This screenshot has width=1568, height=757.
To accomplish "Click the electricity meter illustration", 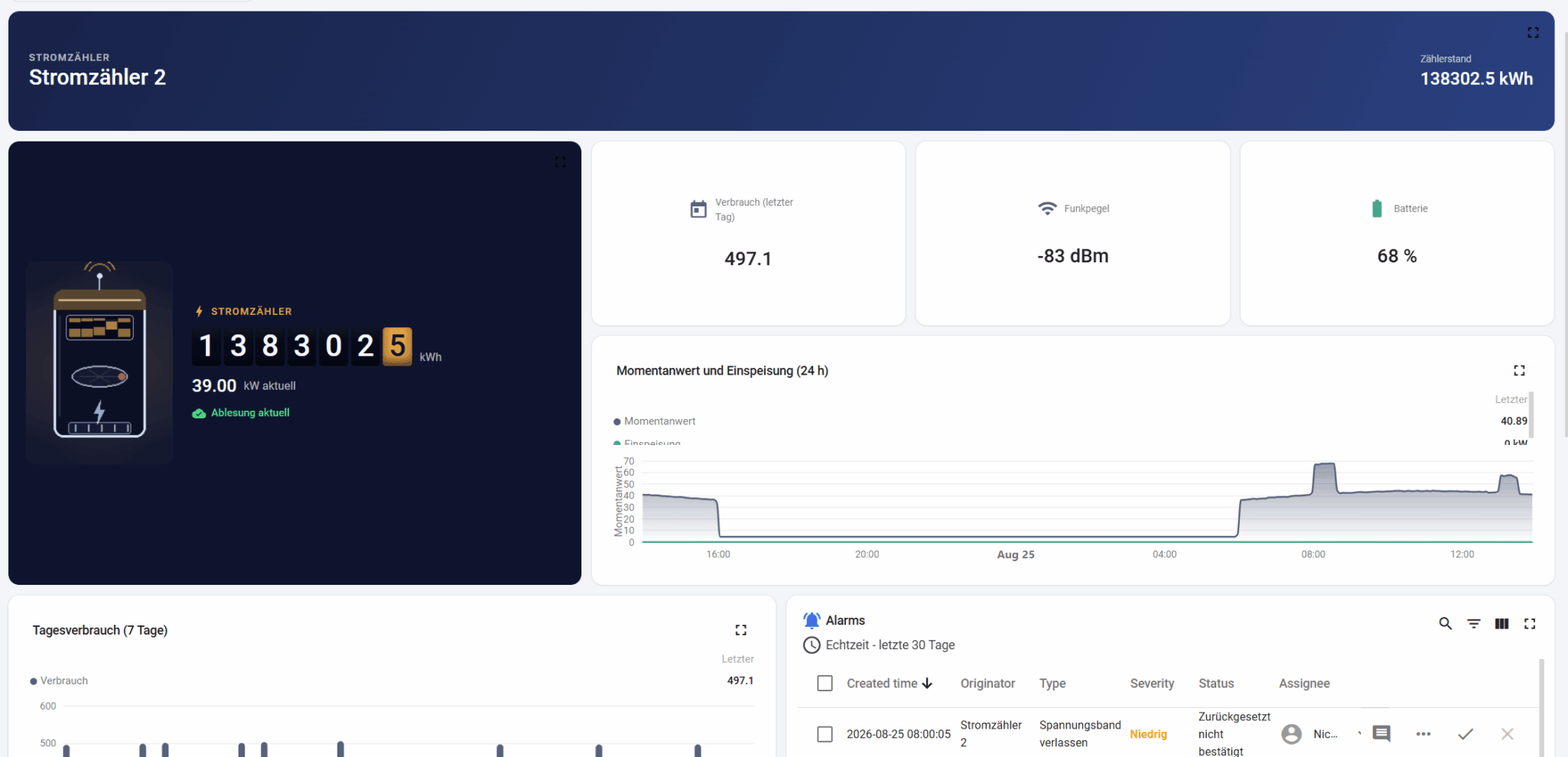I will pyautogui.click(x=99, y=362).
